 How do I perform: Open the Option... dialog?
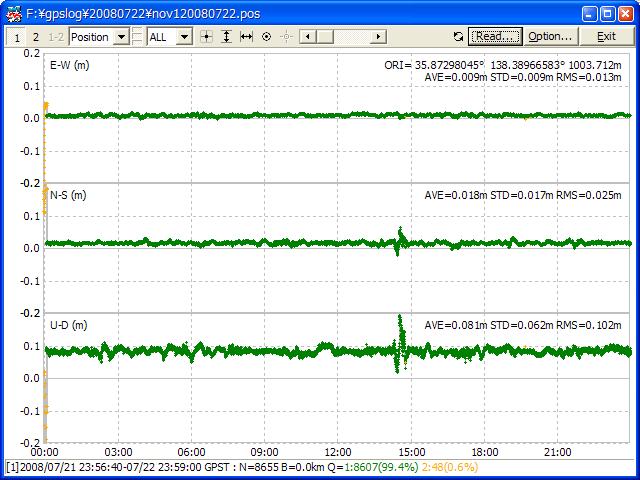[550, 37]
